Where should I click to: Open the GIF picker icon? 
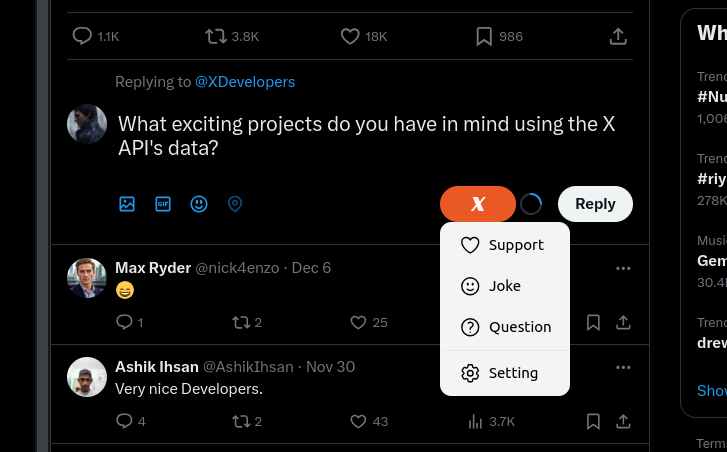pos(163,204)
